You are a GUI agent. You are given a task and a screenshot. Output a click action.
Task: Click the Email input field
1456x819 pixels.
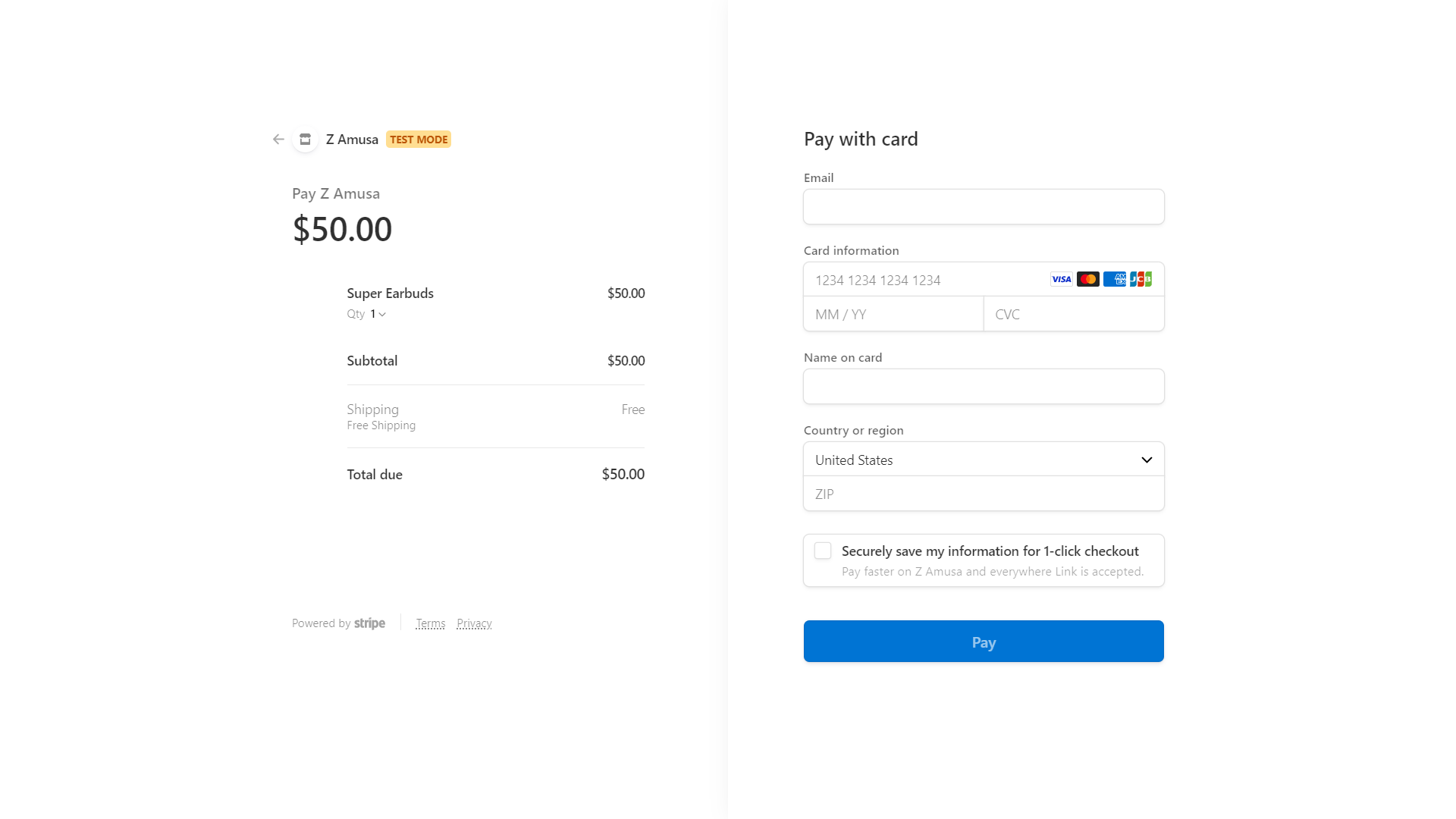coord(983,206)
